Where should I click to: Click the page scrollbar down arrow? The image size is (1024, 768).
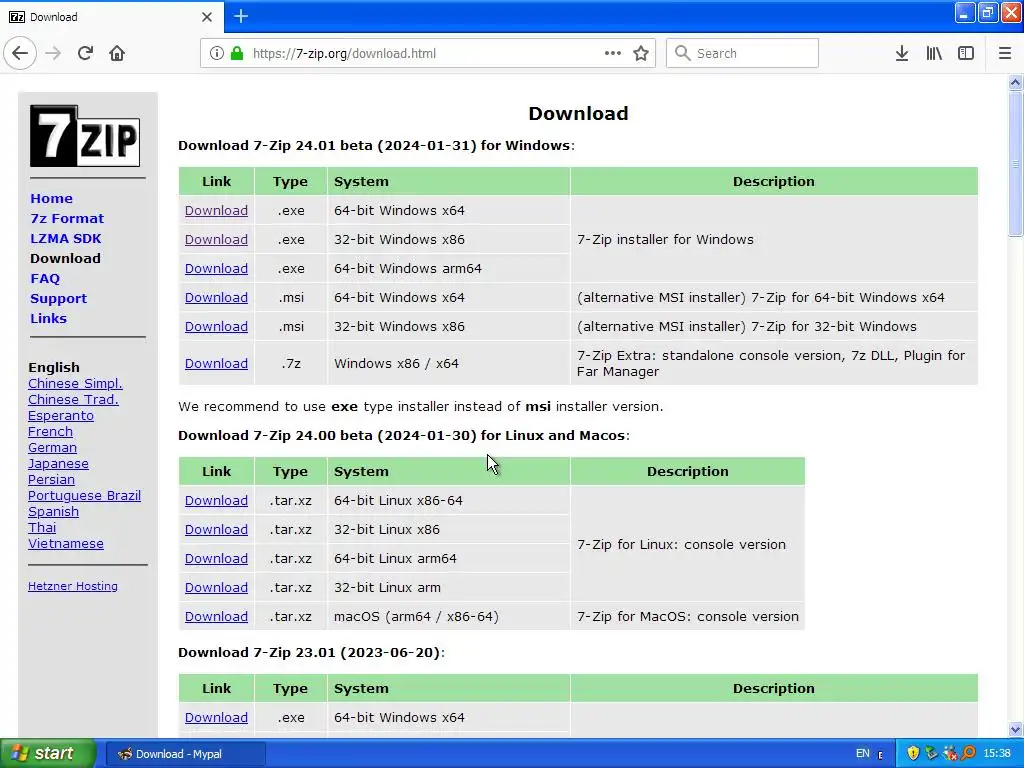pyautogui.click(x=1015, y=729)
